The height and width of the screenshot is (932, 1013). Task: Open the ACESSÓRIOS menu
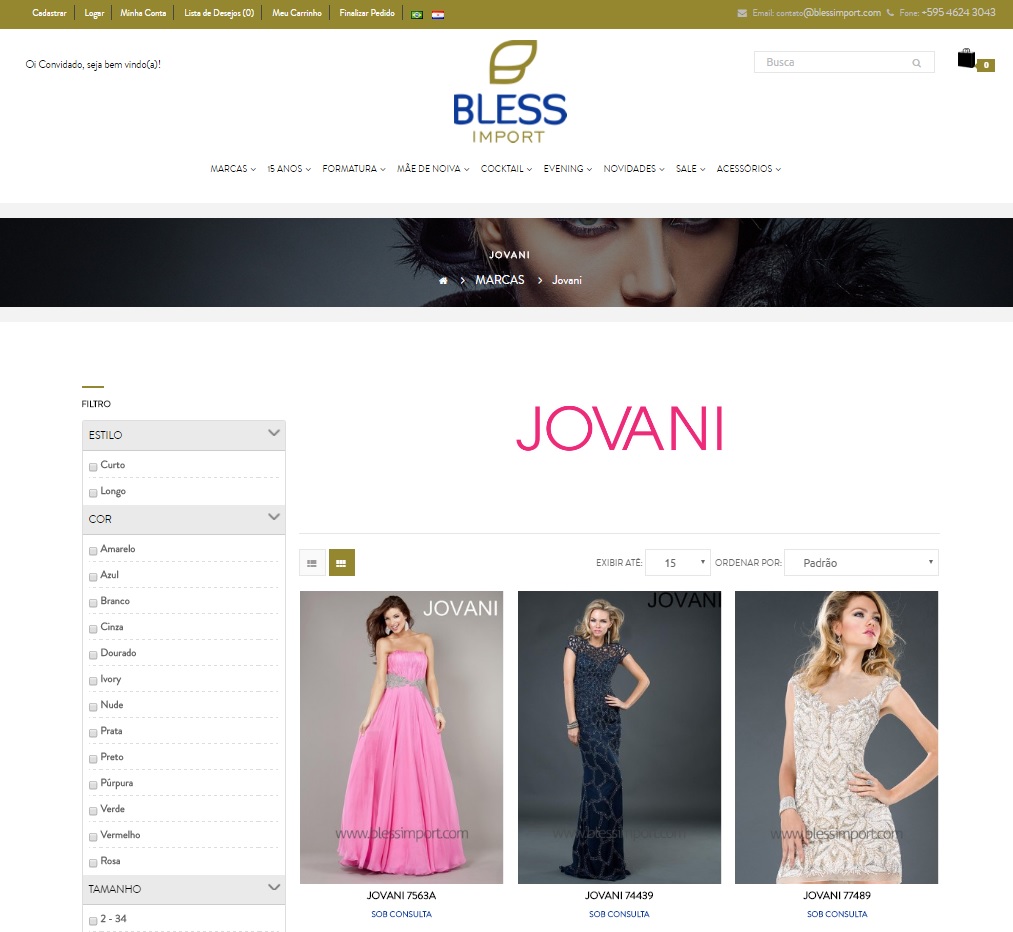pos(747,168)
